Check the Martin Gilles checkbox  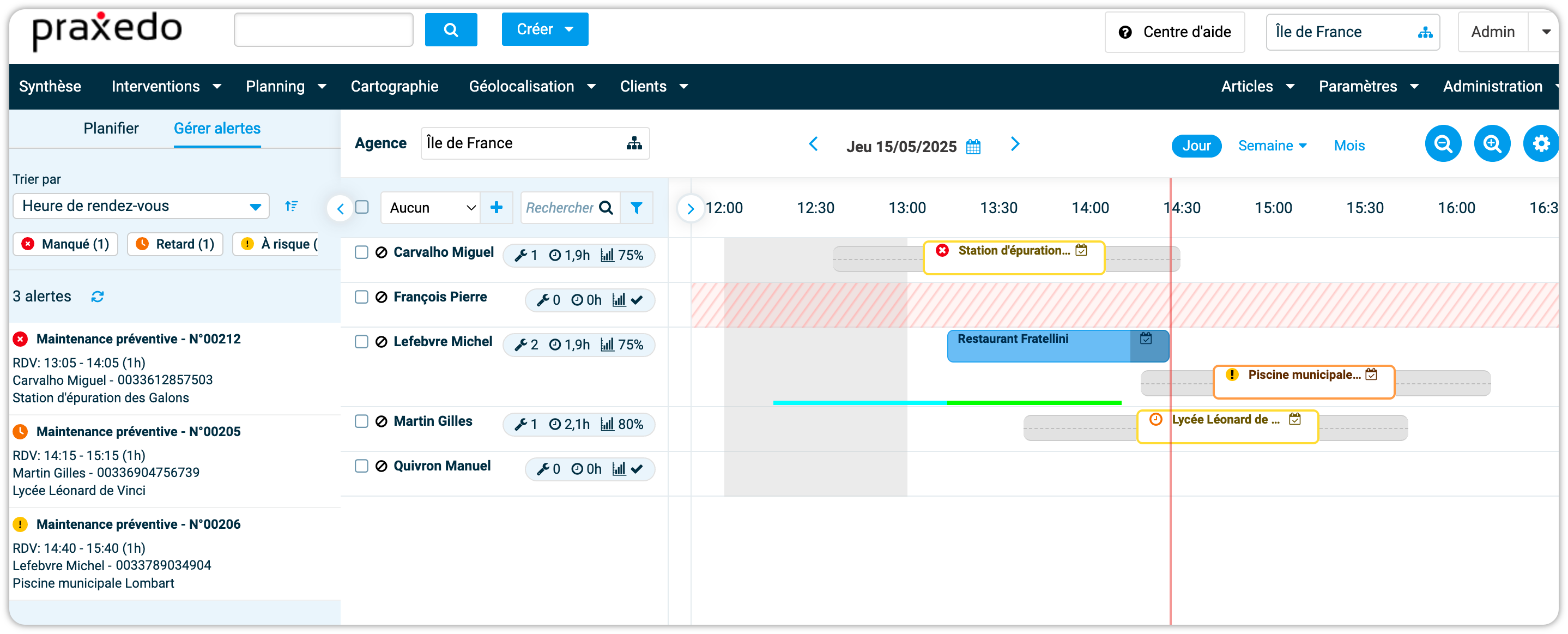click(x=361, y=421)
